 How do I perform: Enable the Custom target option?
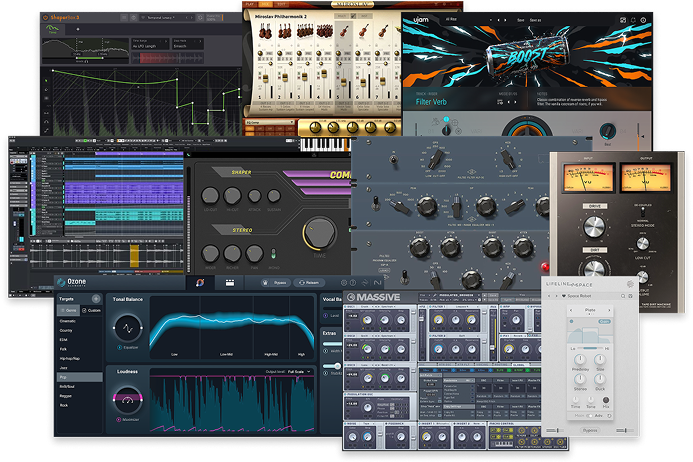(x=92, y=310)
